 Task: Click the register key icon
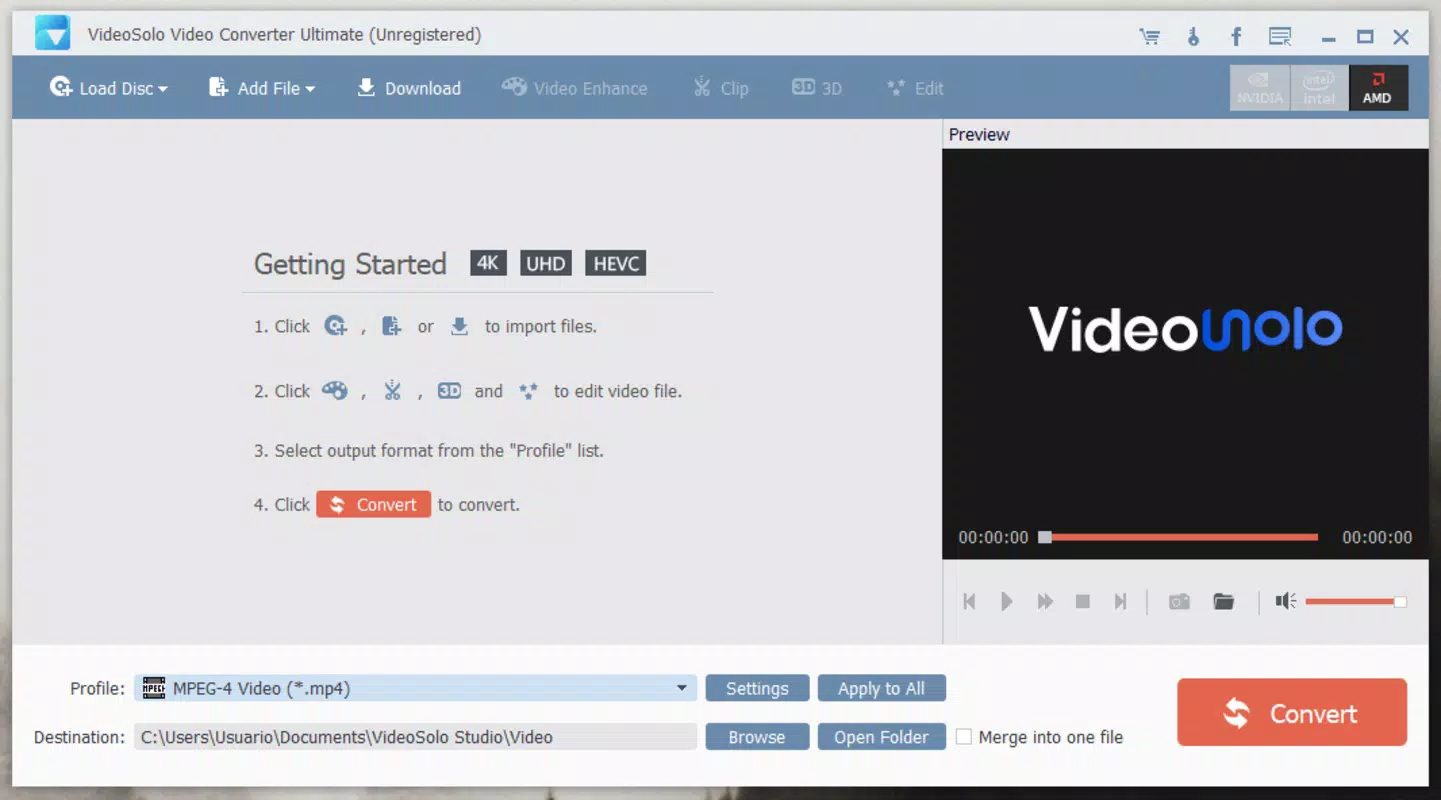pyautogui.click(x=1193, y=37)
